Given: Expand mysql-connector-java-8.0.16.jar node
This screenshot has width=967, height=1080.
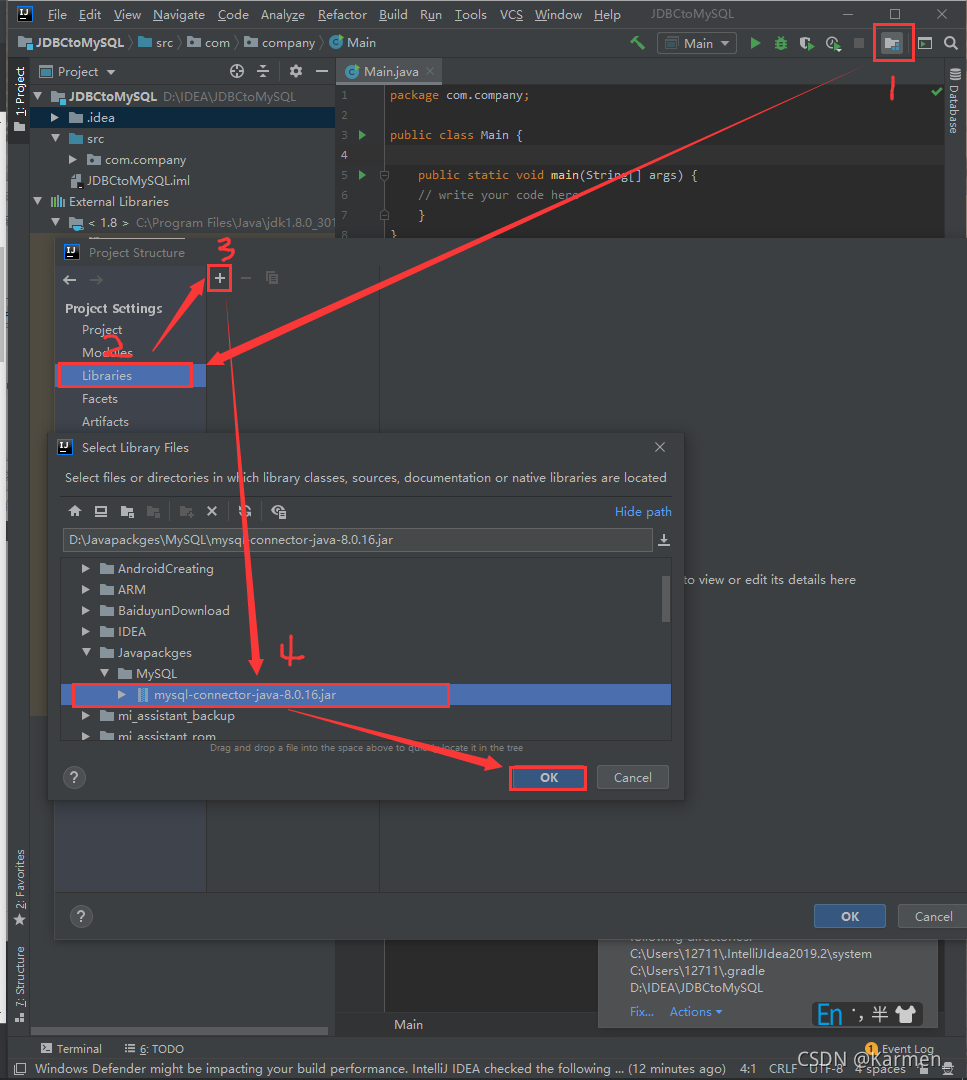Looking at the screenshot, I should click(122, 694).
